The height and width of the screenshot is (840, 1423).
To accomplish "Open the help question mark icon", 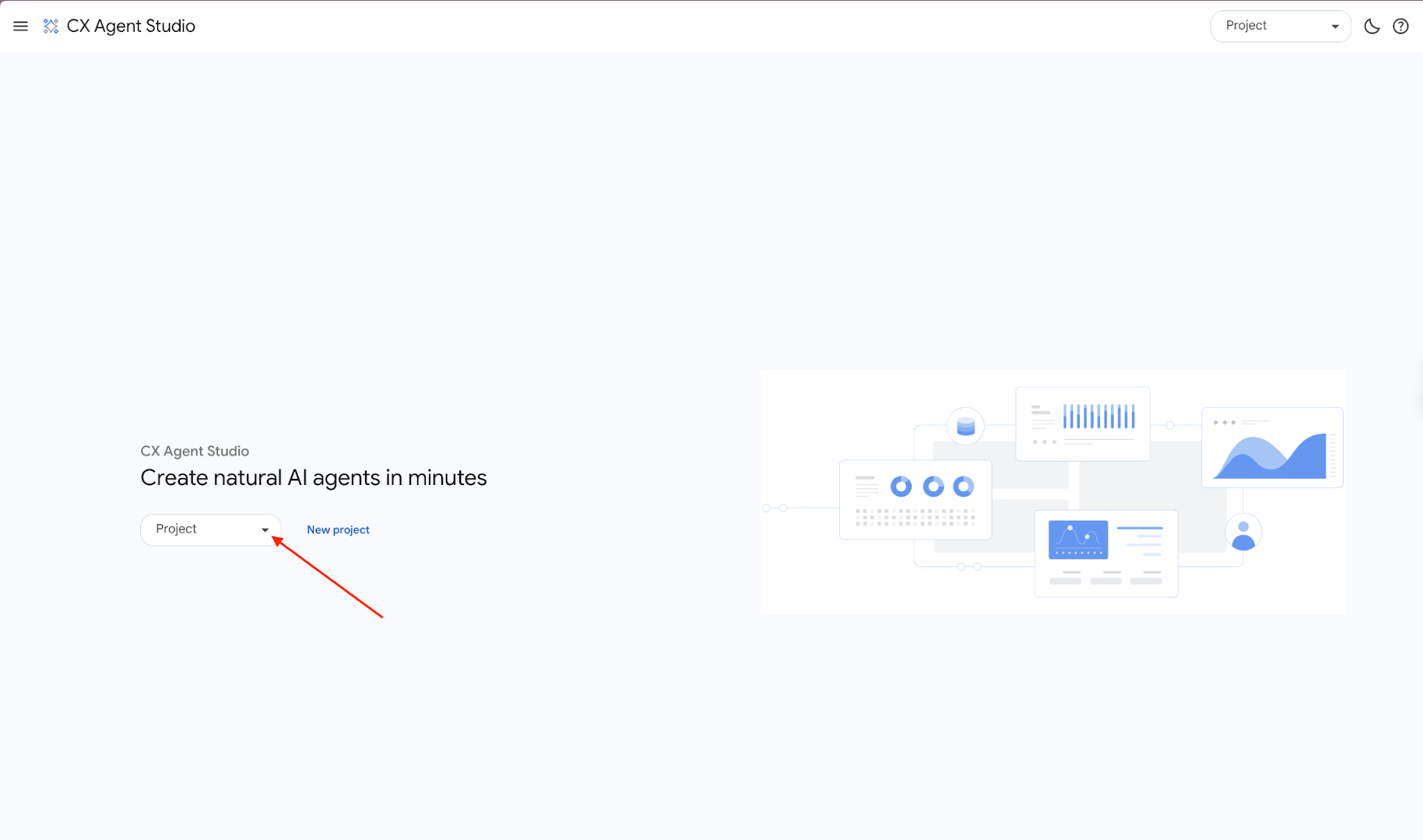I will (1400, 26).
